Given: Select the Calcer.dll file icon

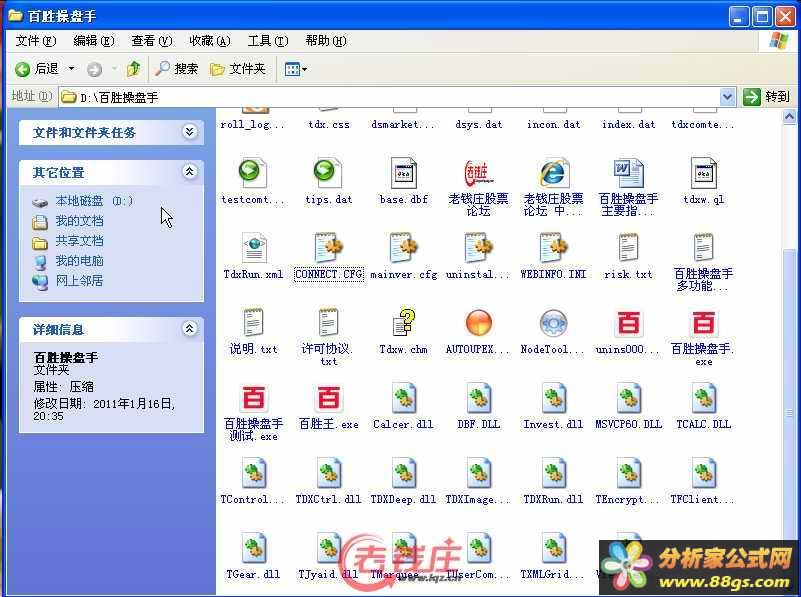Looking at the screenshot, I should tap(404, 398).
